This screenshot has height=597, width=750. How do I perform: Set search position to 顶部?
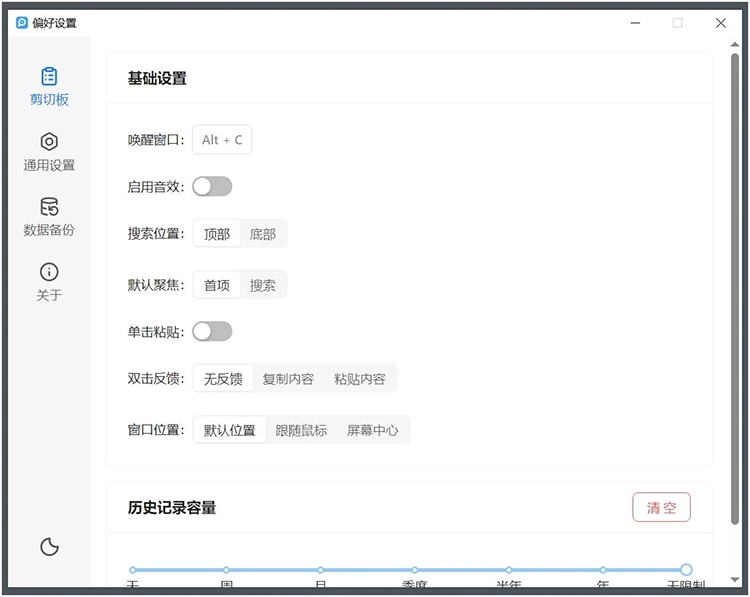tap(217, 234)
